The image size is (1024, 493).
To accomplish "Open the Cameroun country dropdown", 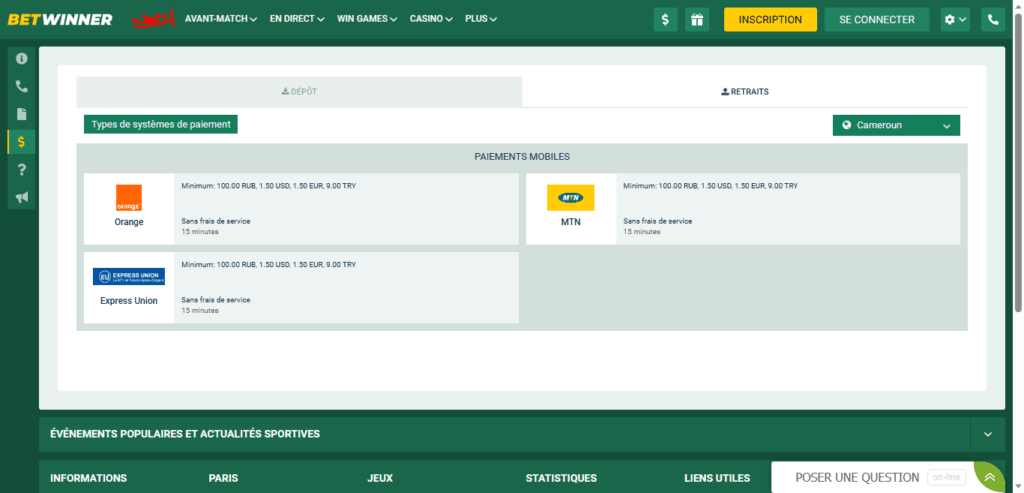I will pos(896,125).
